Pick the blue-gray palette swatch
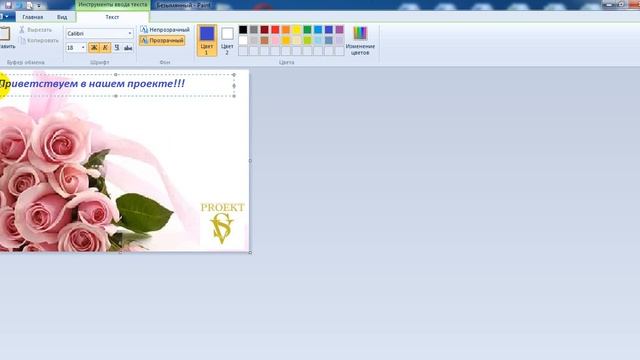The image size is (640, 360). pyautogui.click(x=329, y=40)
